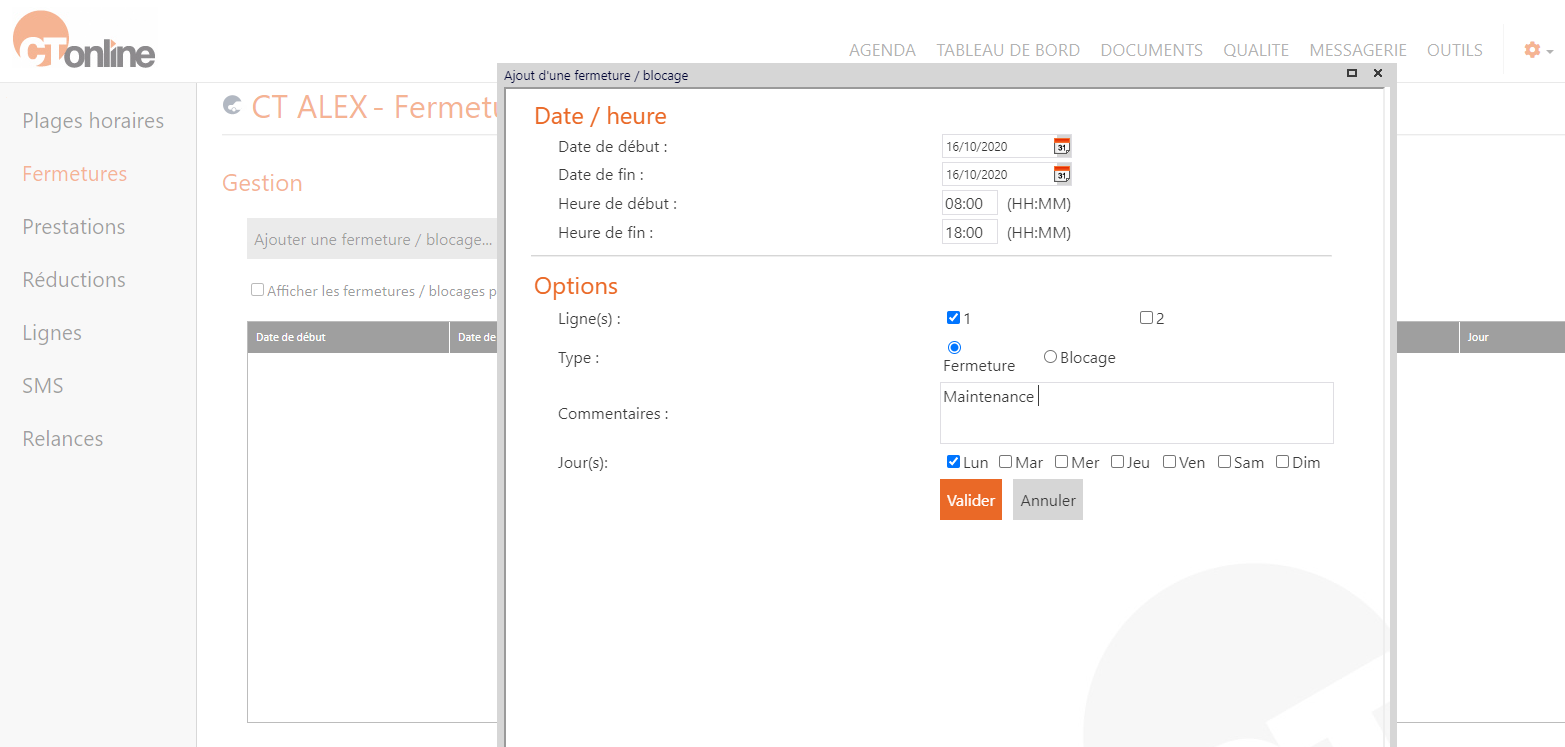Image resolution: width=1565 pixels, height=747 pixels.
Task: Open the Date de début calendar picker
Action: (1062, 145)
